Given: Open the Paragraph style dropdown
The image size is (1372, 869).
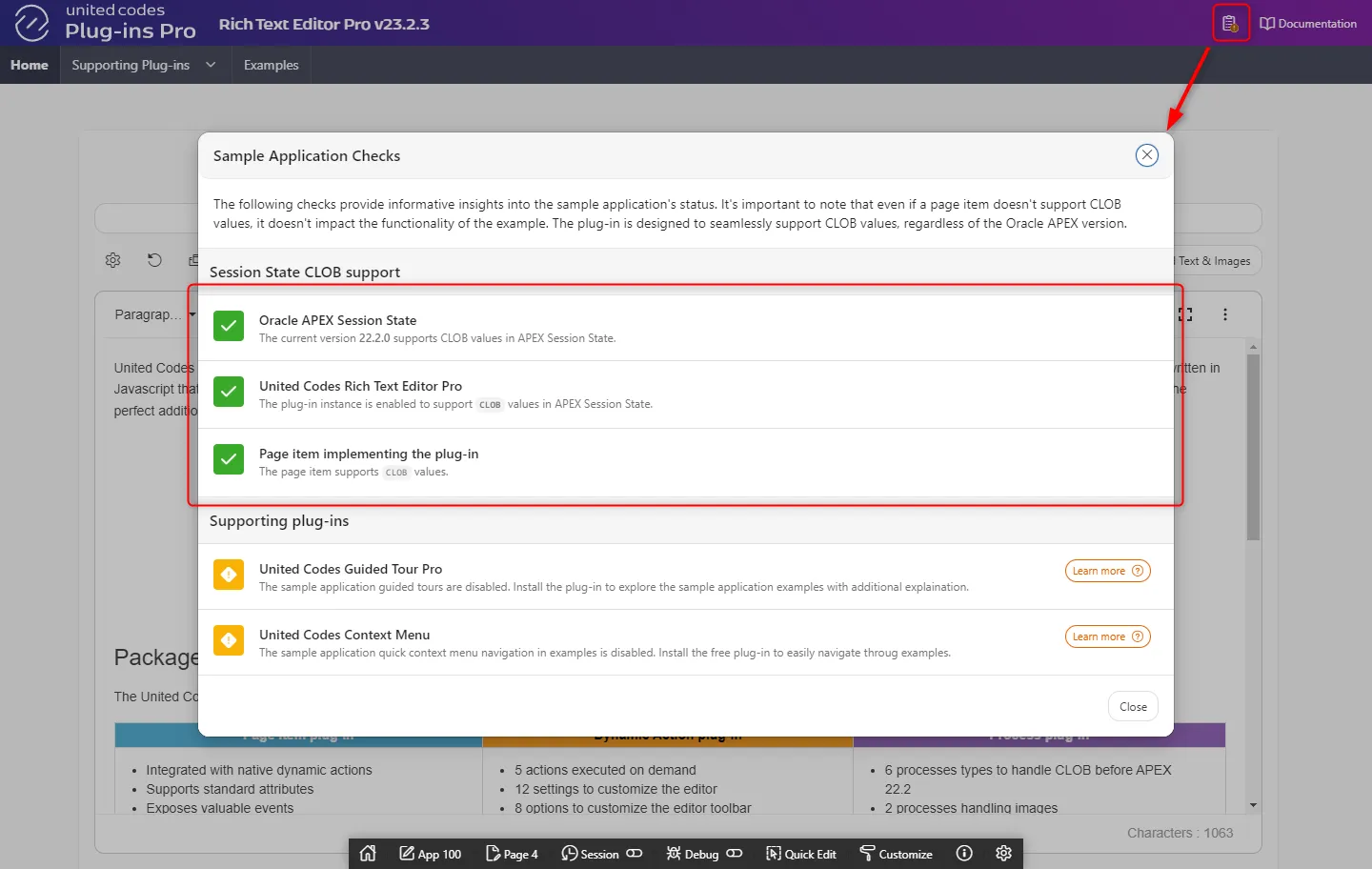Looking at the screenshot, I should (x=152, y=314).
